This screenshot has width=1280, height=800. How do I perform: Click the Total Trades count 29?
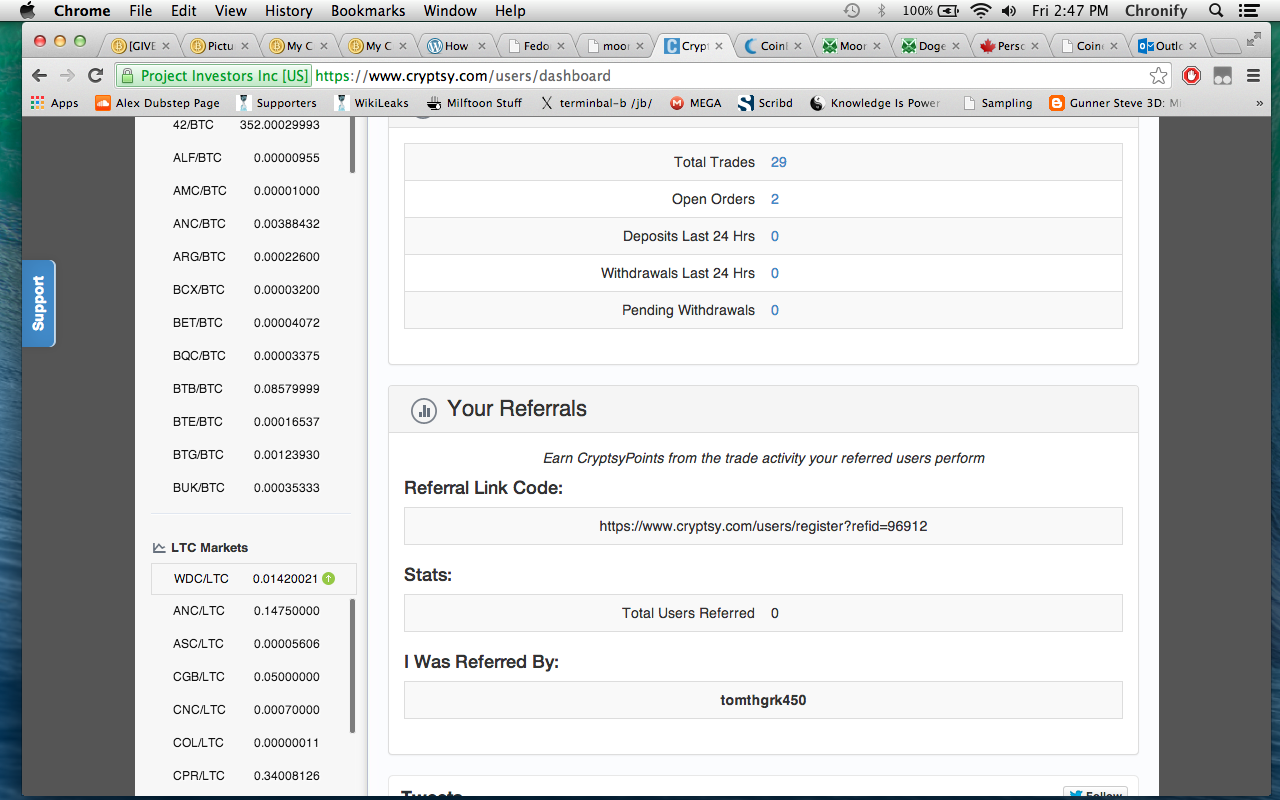(x=779, y=162)
